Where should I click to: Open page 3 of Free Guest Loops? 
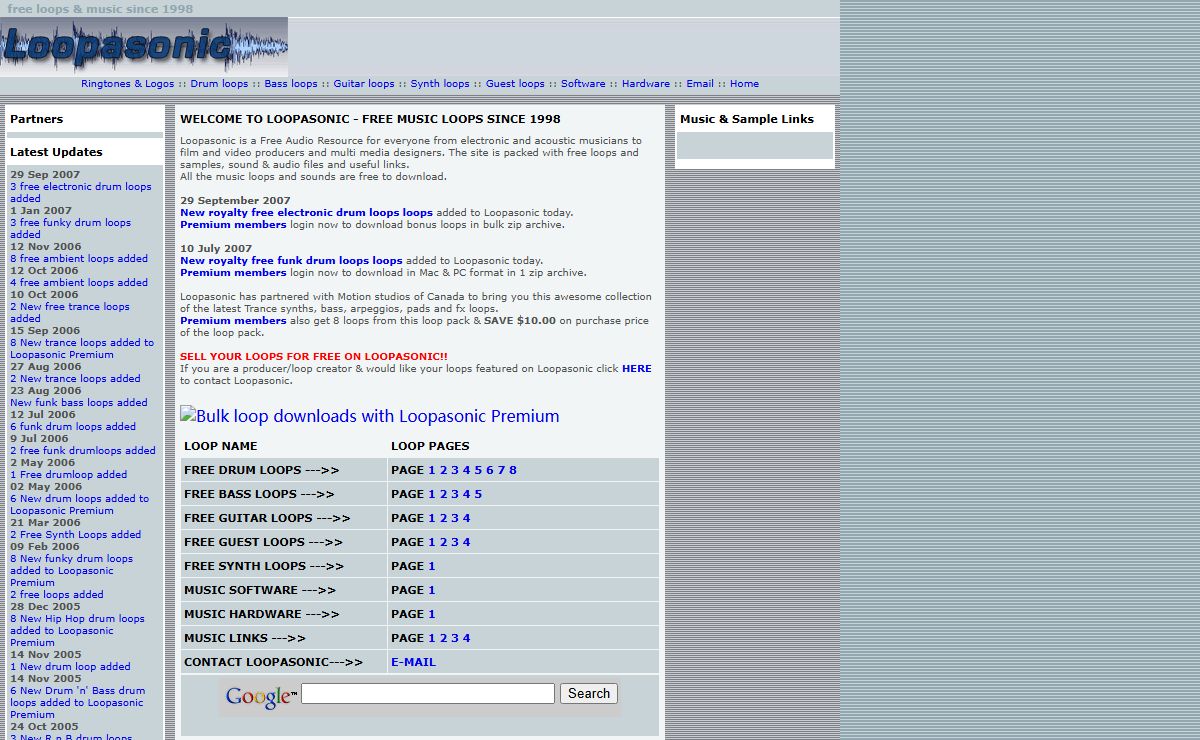click(x=455, y=542)
